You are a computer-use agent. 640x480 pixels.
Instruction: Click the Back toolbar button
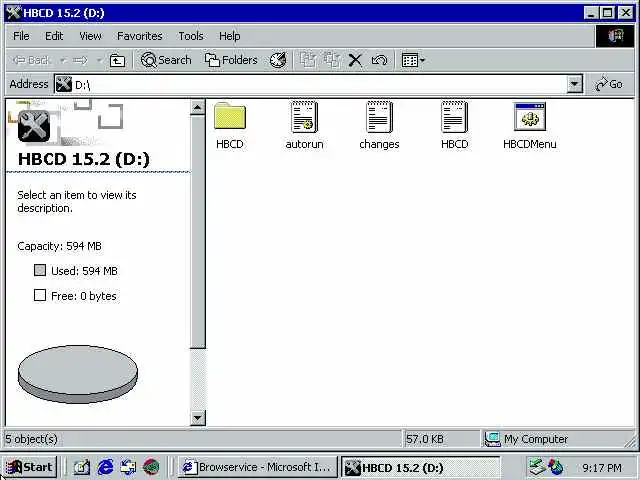tap(31, 60)
